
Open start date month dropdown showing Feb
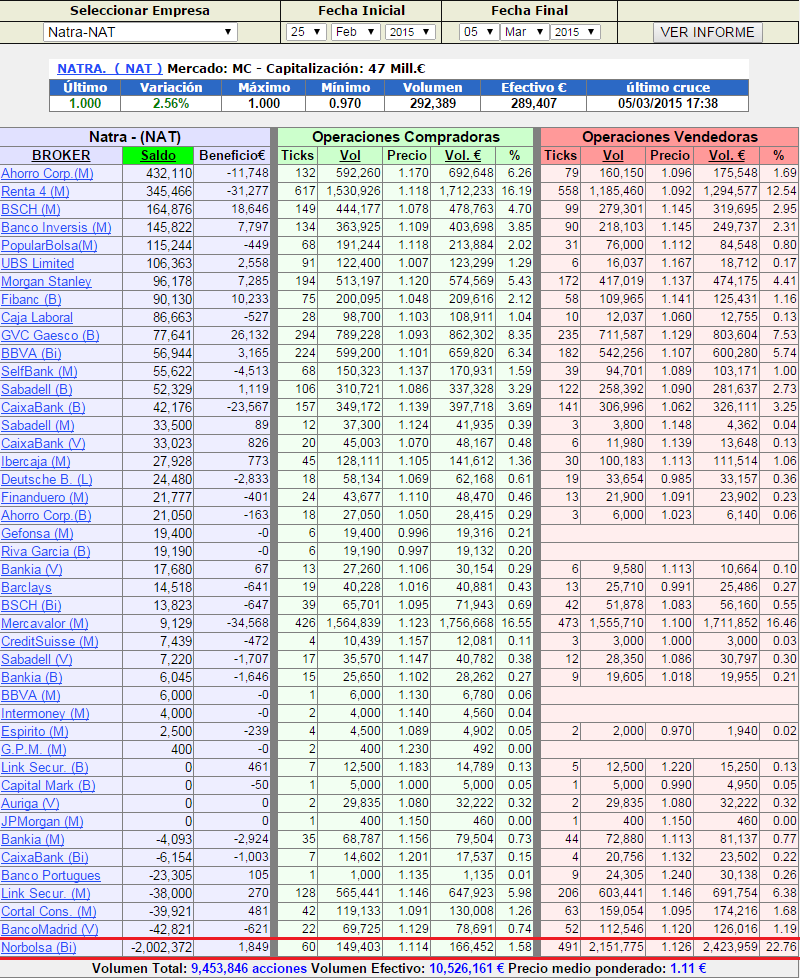355,32
